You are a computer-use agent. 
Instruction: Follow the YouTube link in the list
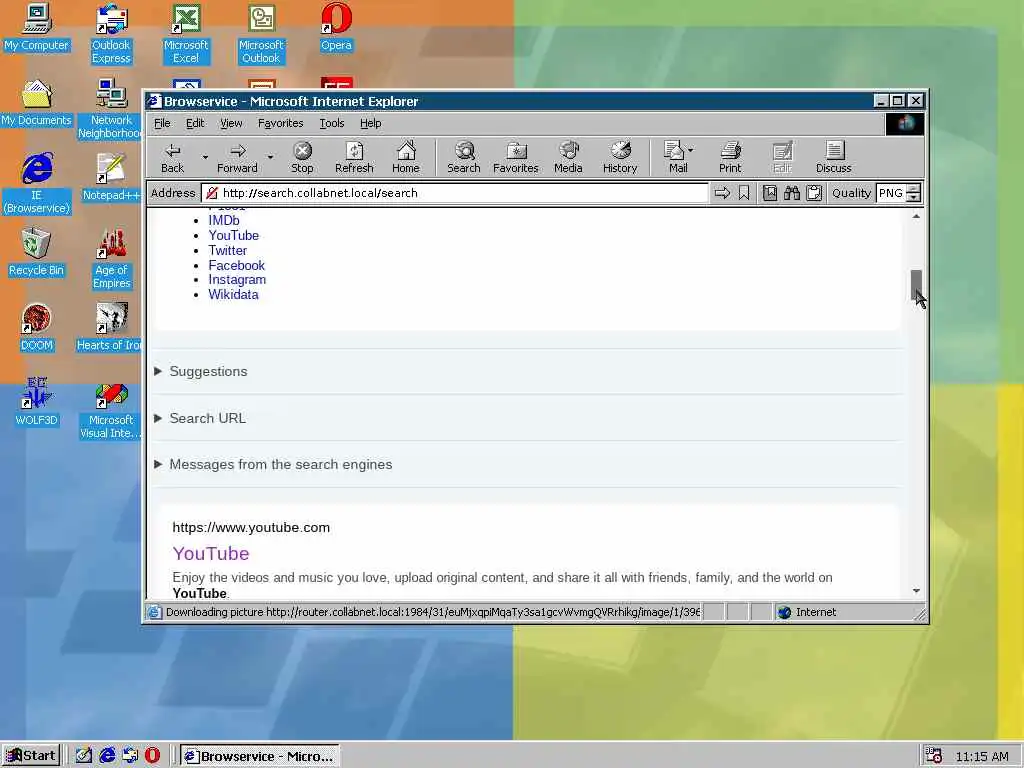click(234, 236)
